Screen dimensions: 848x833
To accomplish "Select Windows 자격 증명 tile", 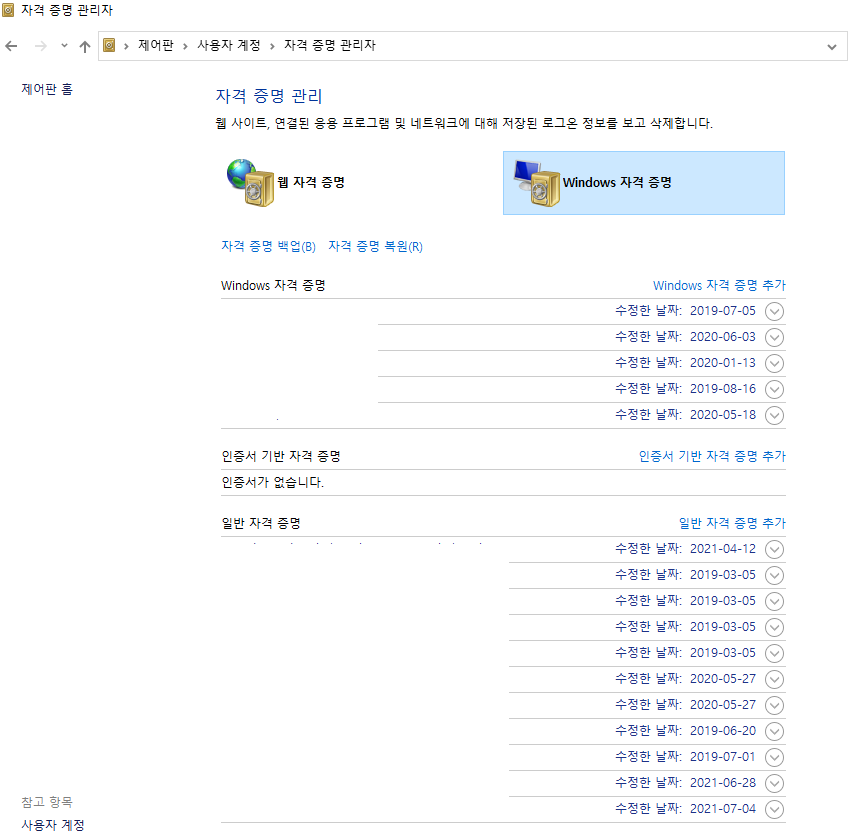I will pos(644,183).
